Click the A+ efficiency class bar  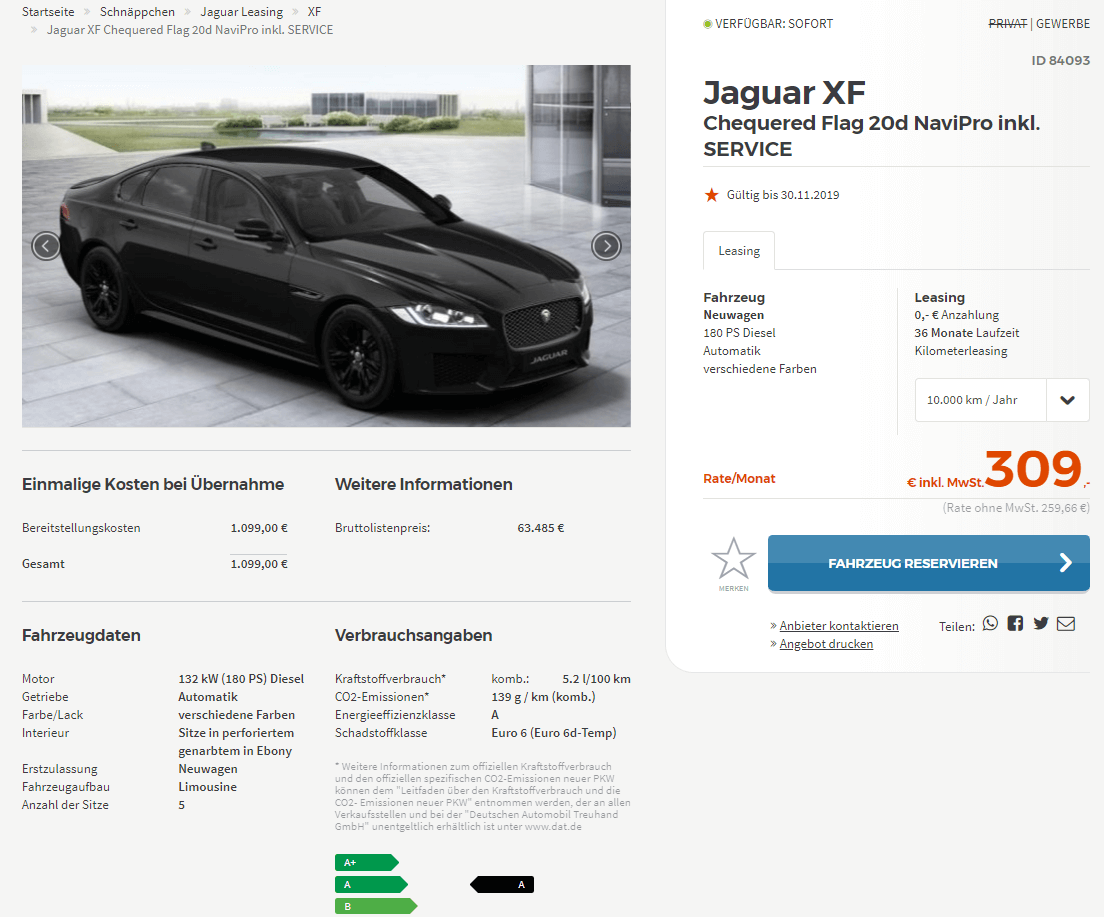pos(366,862)
